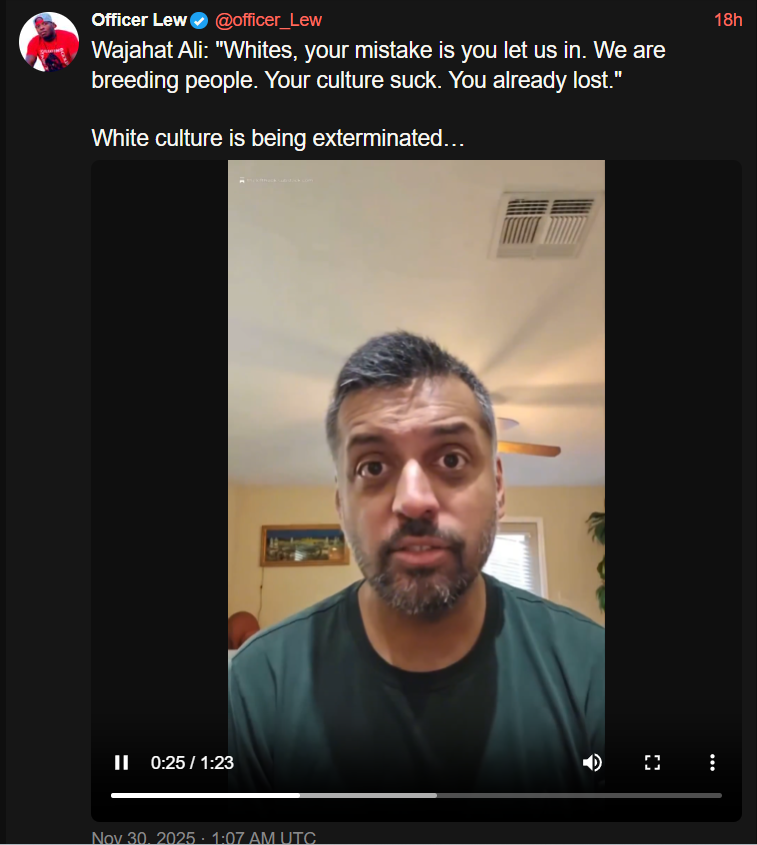Screen dimensions: 757x845
Task: Enter fullscreen mode for the video
Action: pos(652,763)
